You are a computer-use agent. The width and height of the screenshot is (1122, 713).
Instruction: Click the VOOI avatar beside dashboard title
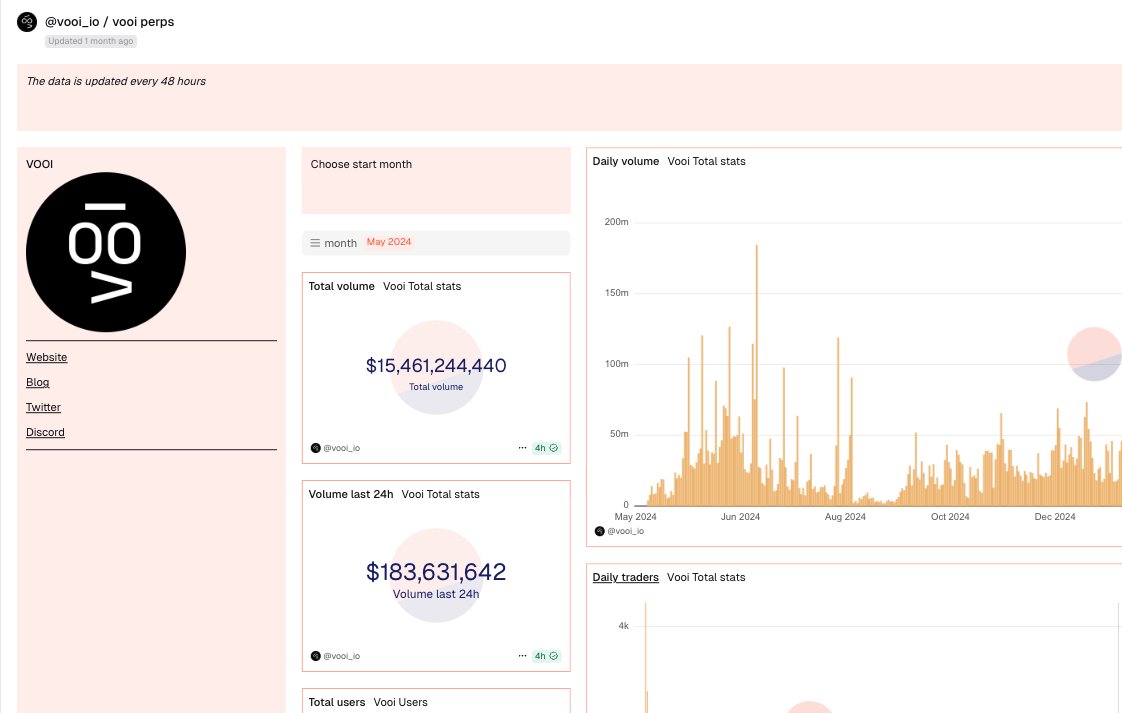pyautogui.click(x=27, y=22)
